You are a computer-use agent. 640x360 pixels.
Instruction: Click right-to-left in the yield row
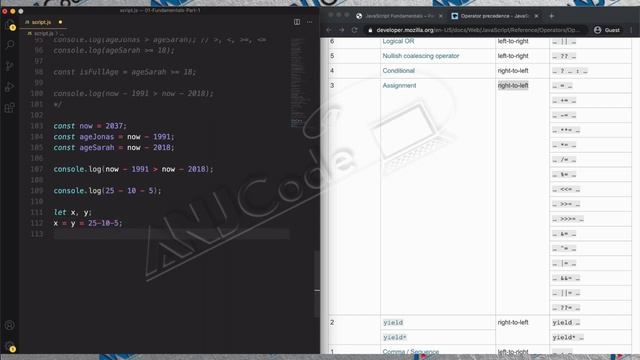coord(513,322)
